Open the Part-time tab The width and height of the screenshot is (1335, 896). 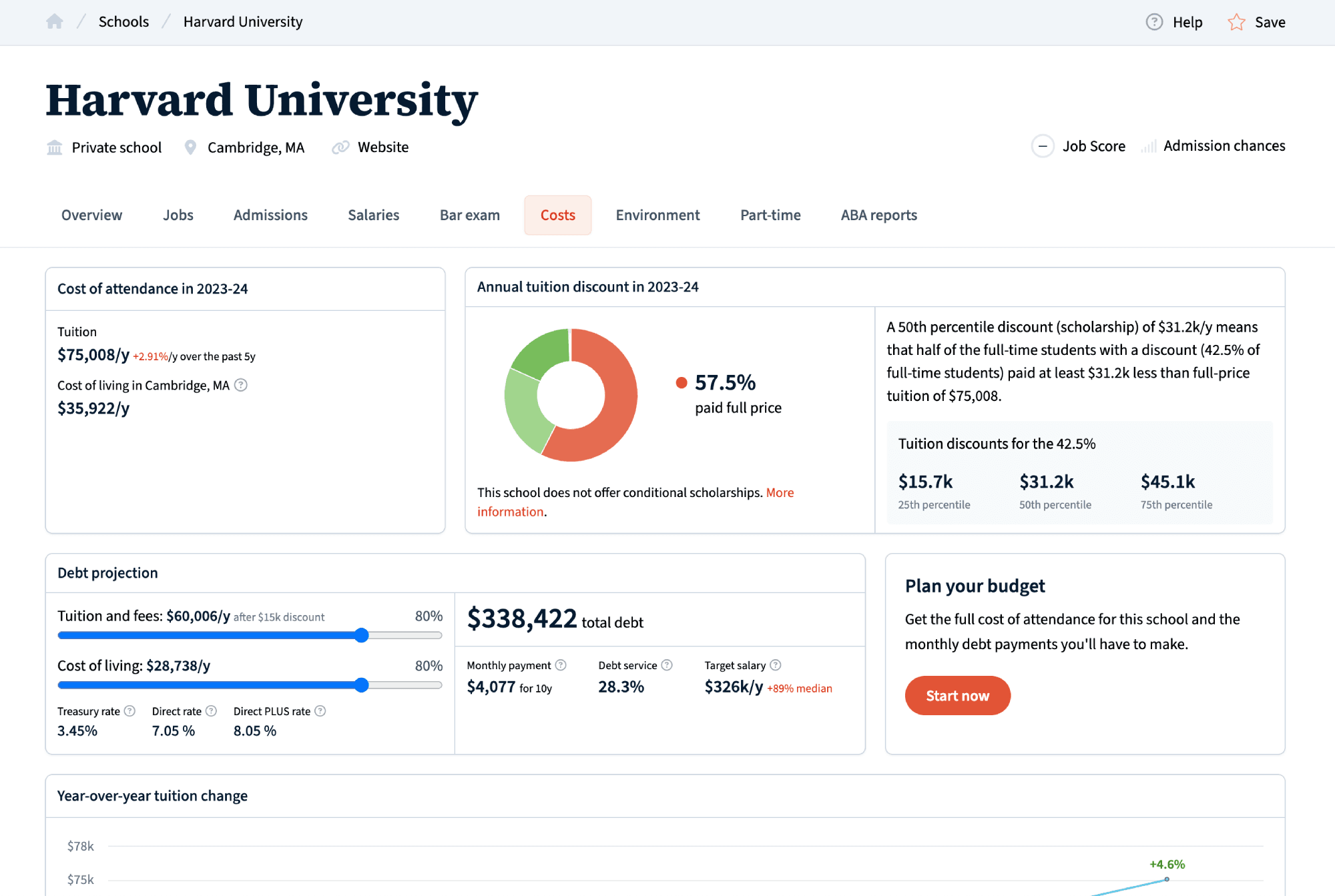pyautogui.click(x=770, y=215)
